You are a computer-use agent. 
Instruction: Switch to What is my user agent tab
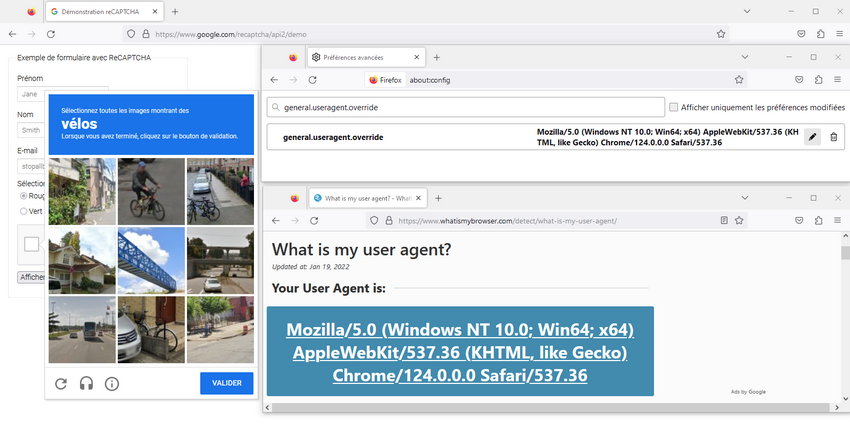(x=369, y=198)
